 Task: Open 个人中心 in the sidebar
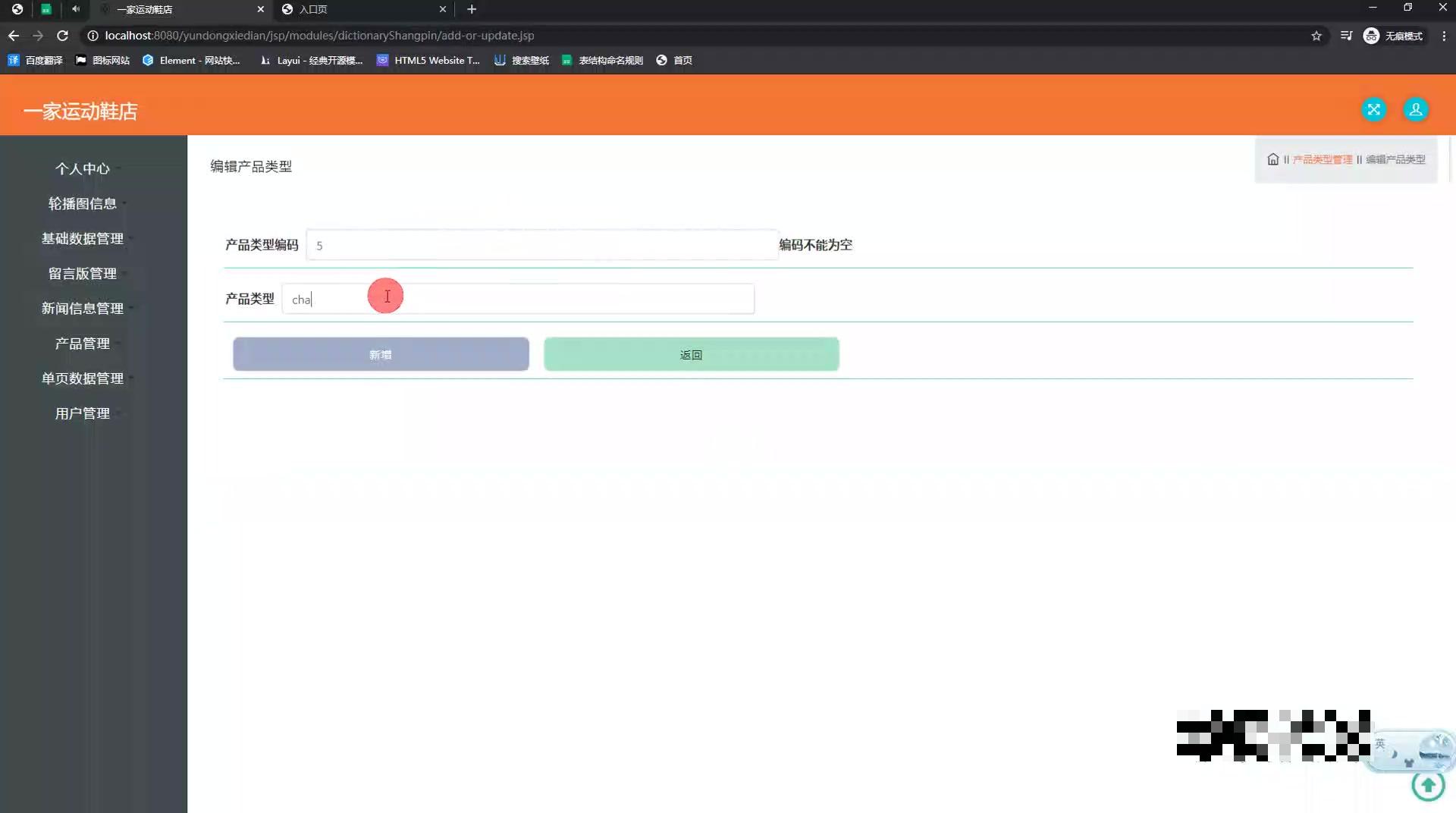pyautogui.click(x=83, y=169)
